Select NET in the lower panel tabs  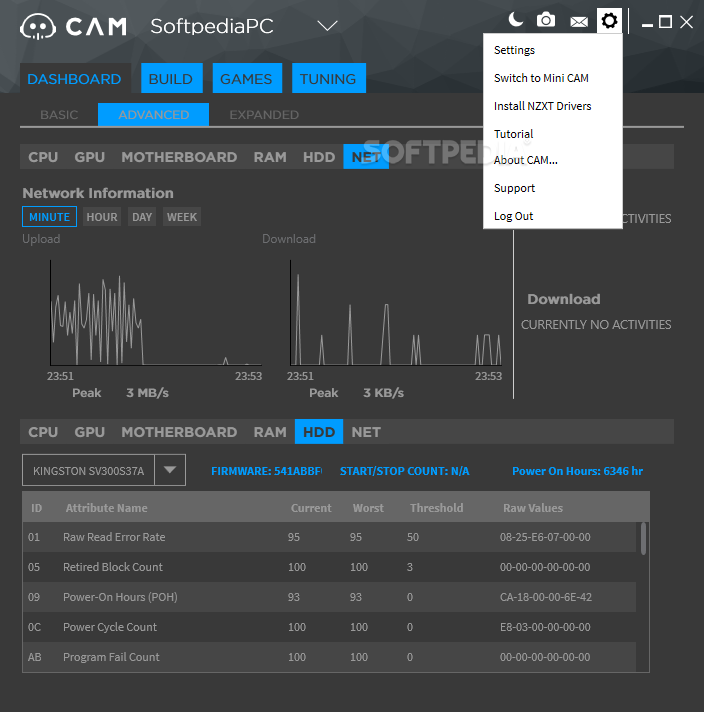366,432
